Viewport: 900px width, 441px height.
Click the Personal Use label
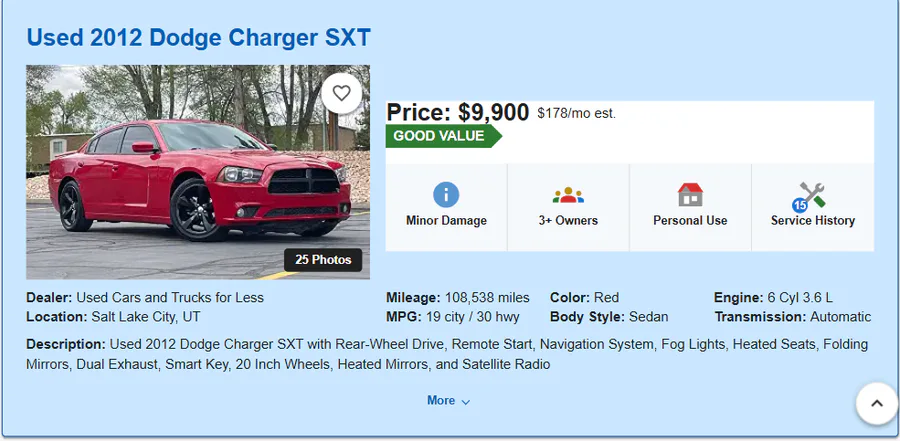pyautogui.click(x=690, y=220)
